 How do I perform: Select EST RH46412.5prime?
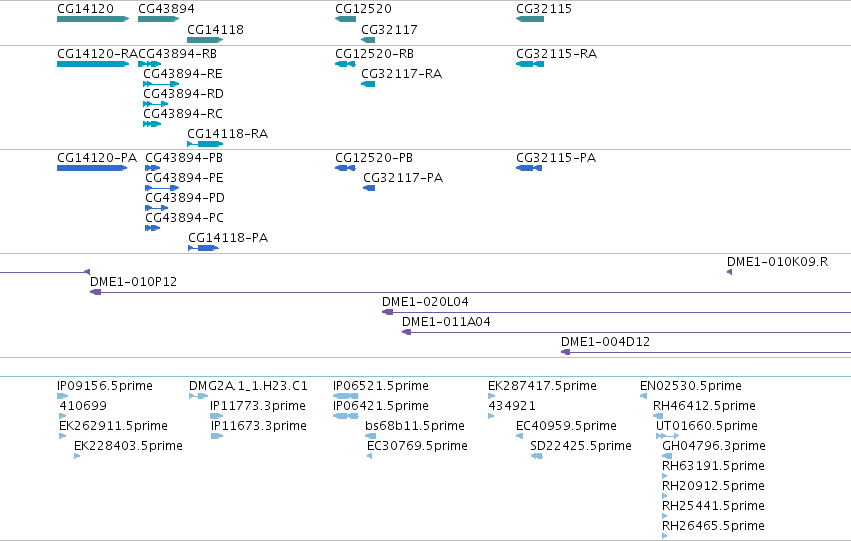pos(658,416)
